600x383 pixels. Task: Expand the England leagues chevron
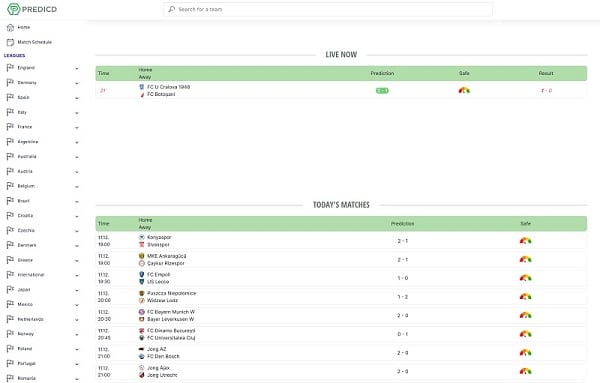tap(77, 68)
